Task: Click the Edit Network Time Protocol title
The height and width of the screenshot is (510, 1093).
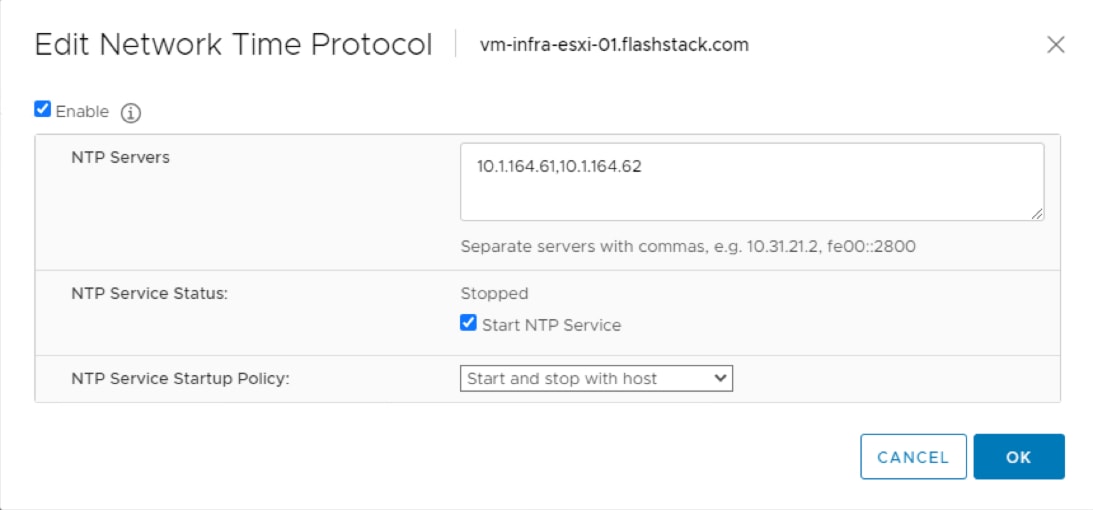Action: click(234, 45)
